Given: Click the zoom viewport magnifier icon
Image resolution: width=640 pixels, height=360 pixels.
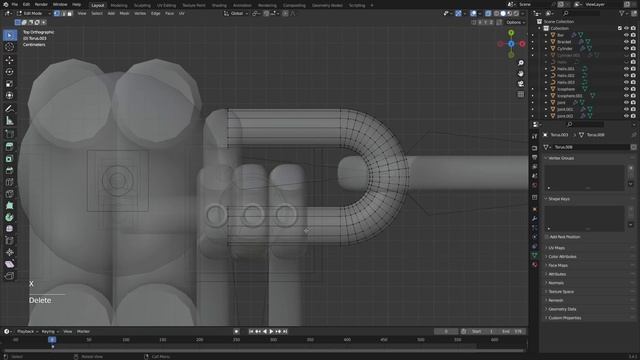Looking at the screenshot, I should click(521, 63).
